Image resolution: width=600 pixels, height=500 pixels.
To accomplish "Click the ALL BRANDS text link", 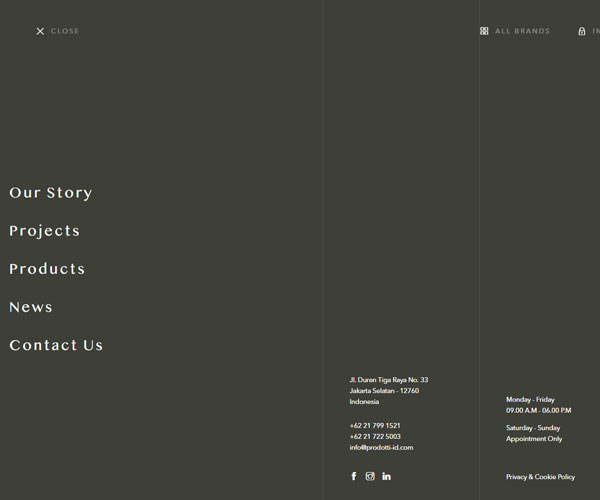I will pos(522,31).
